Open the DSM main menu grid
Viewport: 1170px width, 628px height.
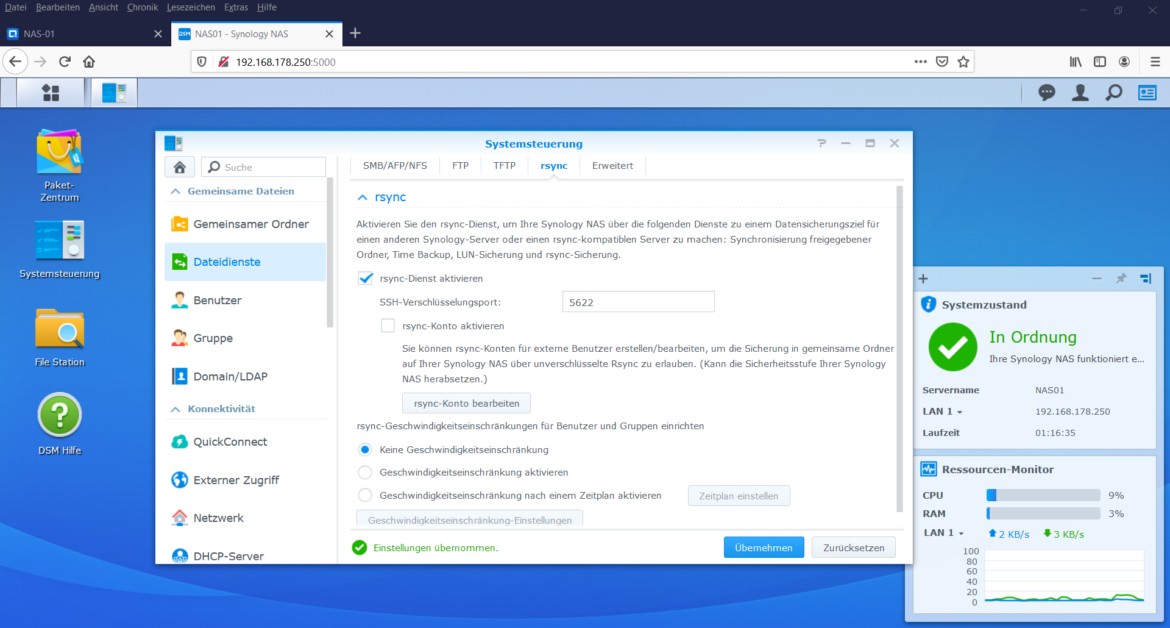pyautogui.click(x=50, y=92)
